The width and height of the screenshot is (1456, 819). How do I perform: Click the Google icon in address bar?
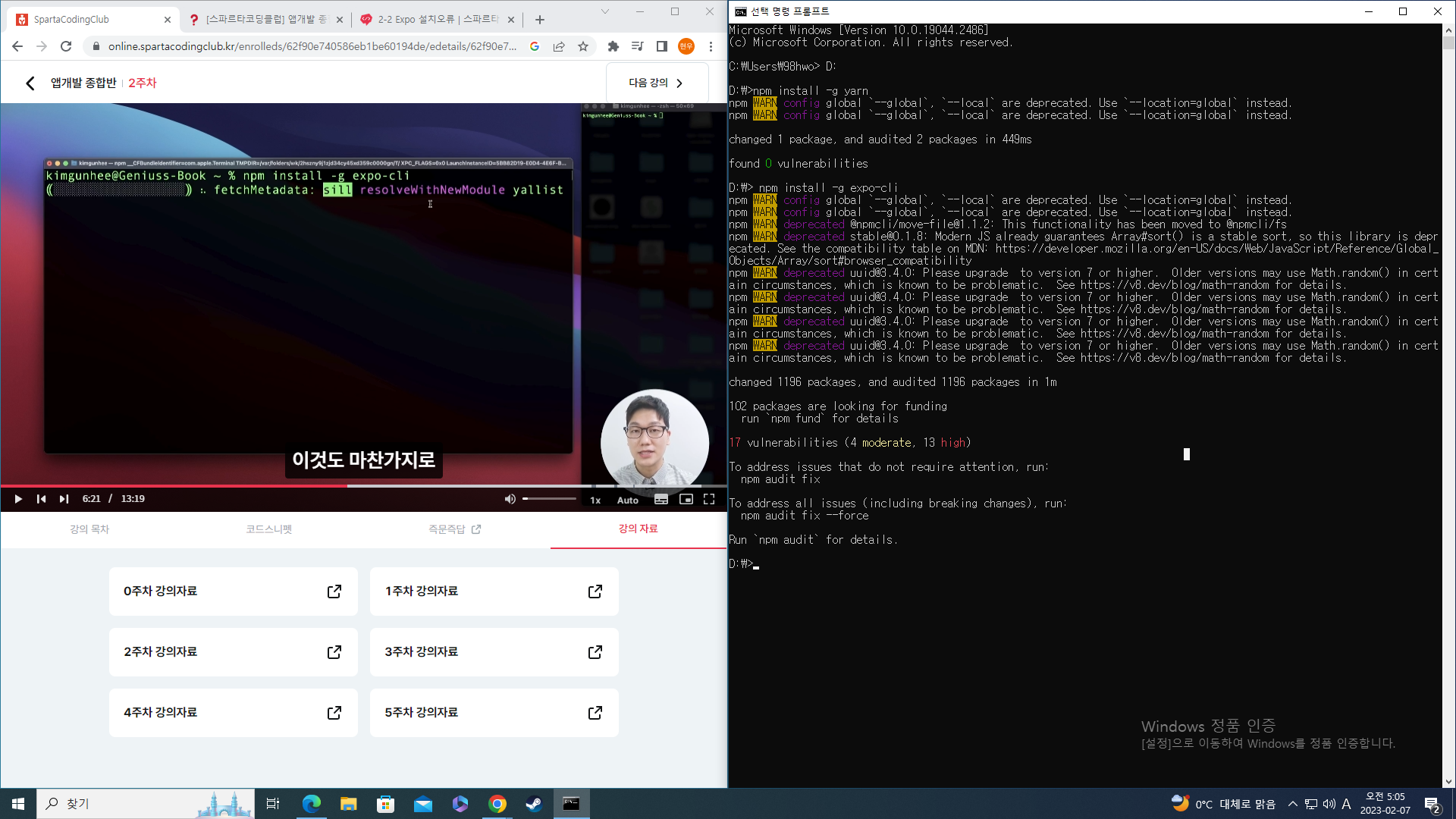click(535, 46)
